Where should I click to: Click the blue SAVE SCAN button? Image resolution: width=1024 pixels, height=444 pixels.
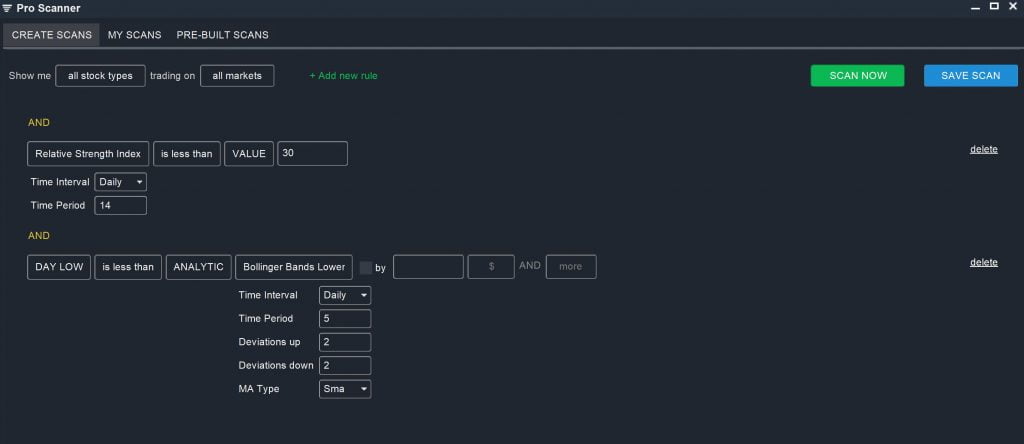(971, 76)
